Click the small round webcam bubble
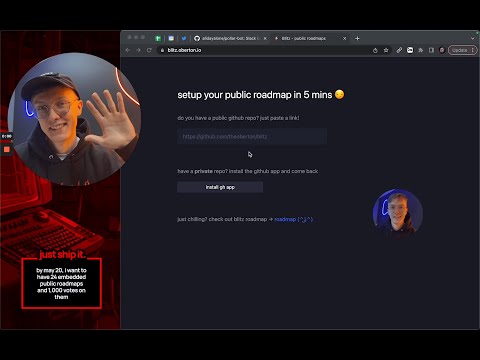Screen dimensions: 480x360 point(398,214)
